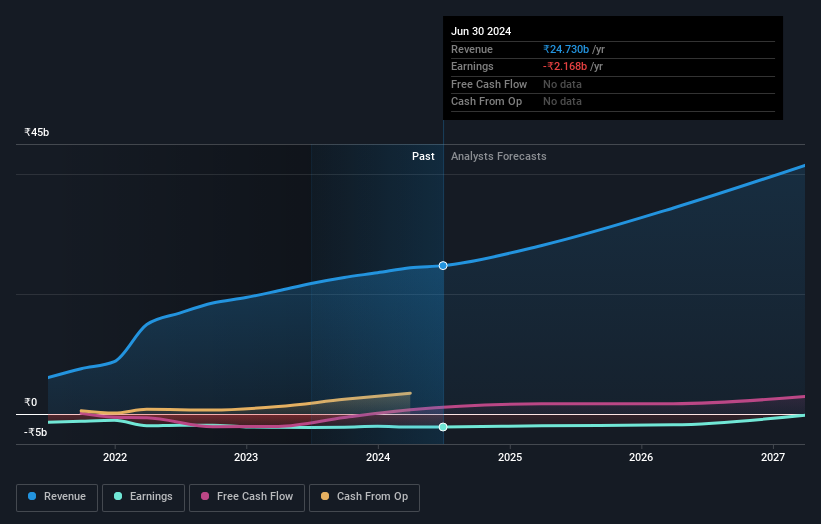Click the 2025 x-axis label
The height and width of the screenshot is (524, 821).
(510, 458)
